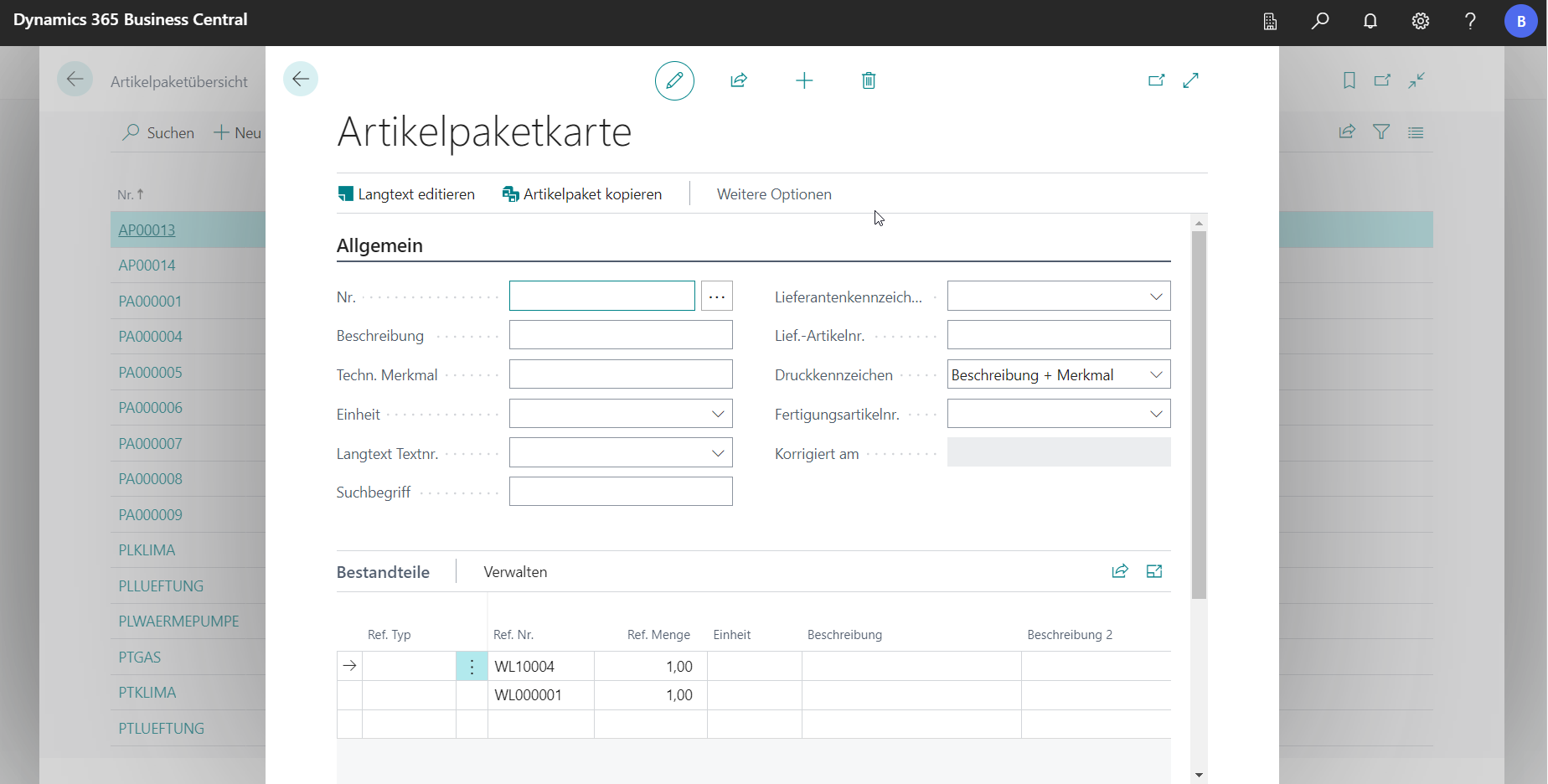The image size is (1548, 784).
Task: Open Druckkennzeichen dropdown list
Action: (x=1155, y=374)
